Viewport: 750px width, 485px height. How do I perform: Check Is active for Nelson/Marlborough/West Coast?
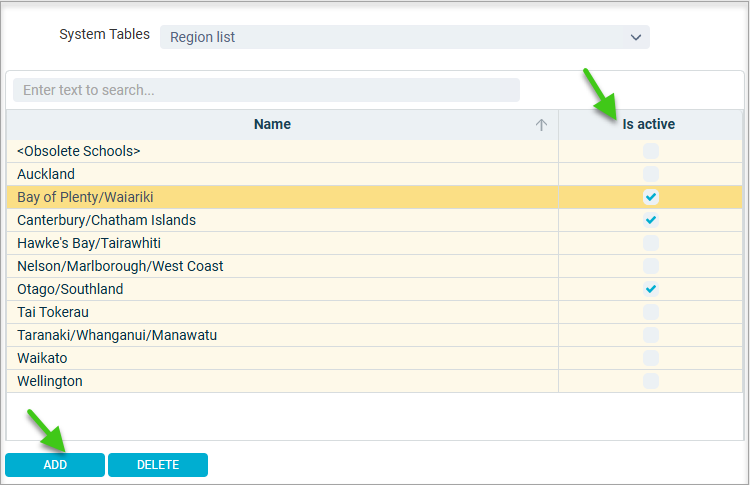pyautogui.click(x=651, y=266)
